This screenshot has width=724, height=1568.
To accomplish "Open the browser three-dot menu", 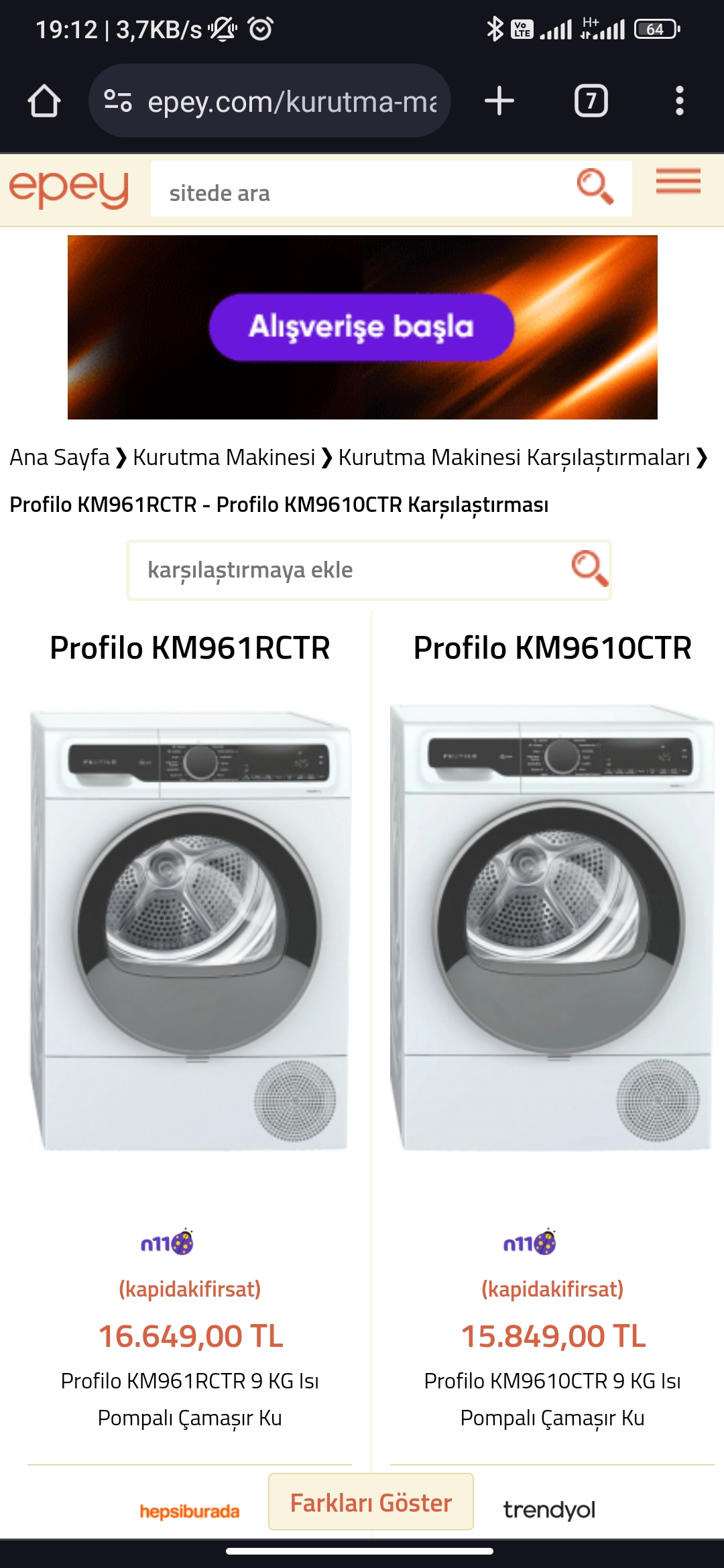I will click(x=680, y=101).
